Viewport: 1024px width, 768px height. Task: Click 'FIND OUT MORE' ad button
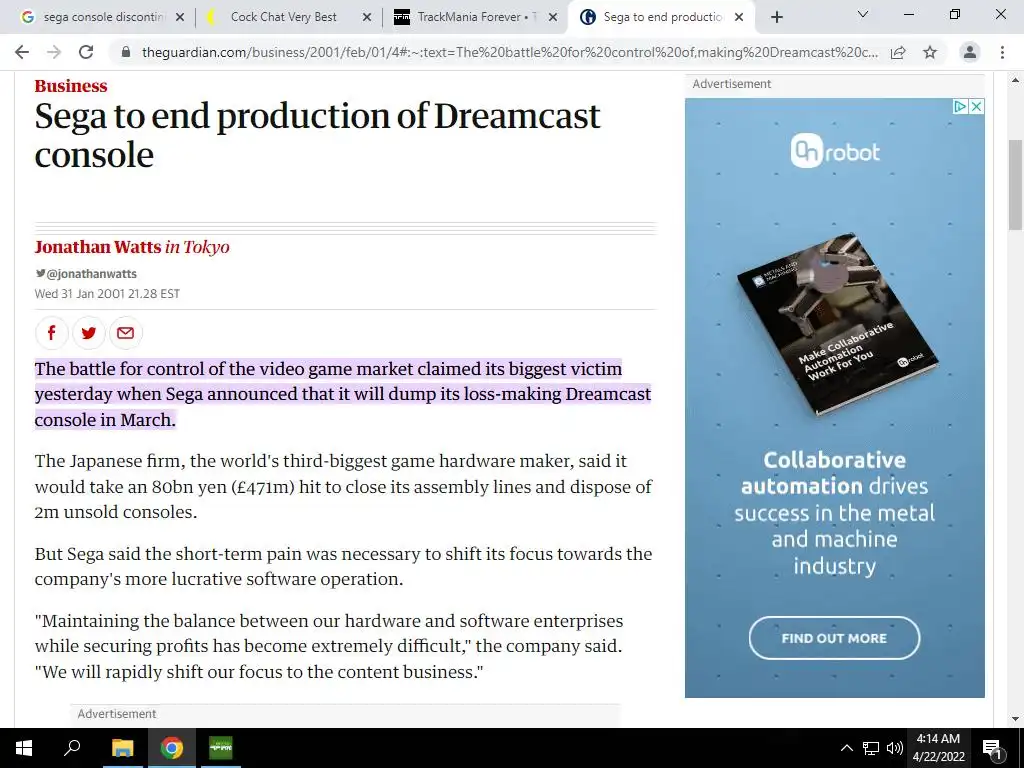tap(834, 638)
